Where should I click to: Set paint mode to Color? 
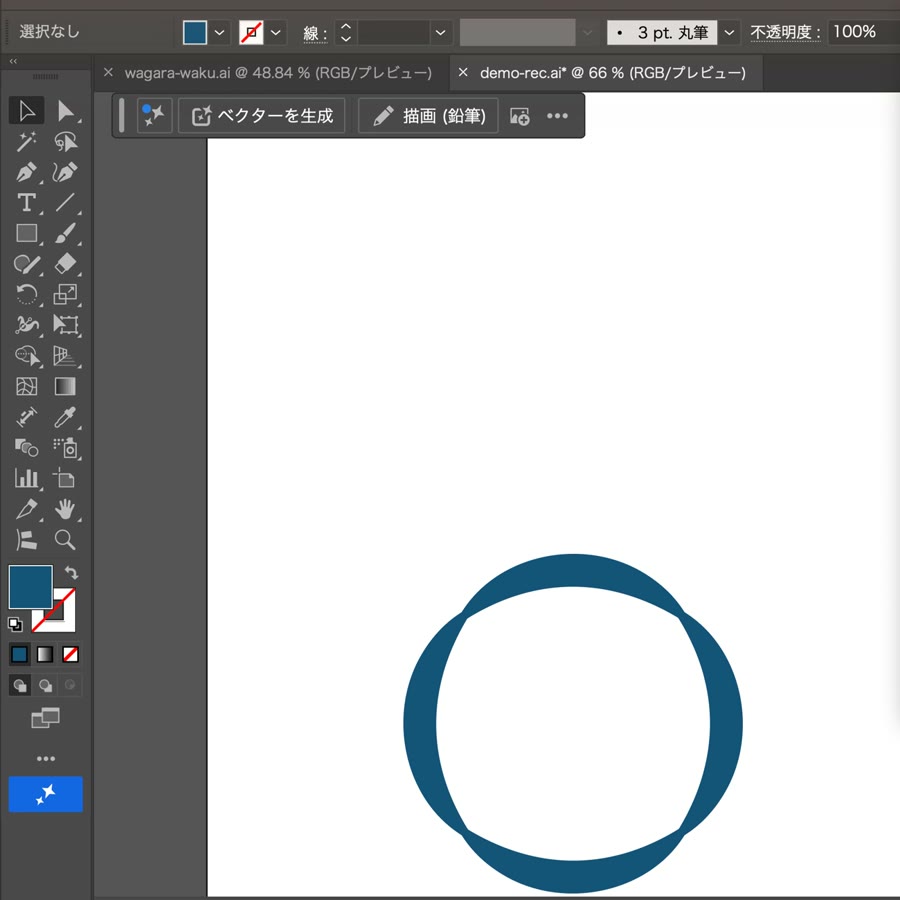pos(20,654)
